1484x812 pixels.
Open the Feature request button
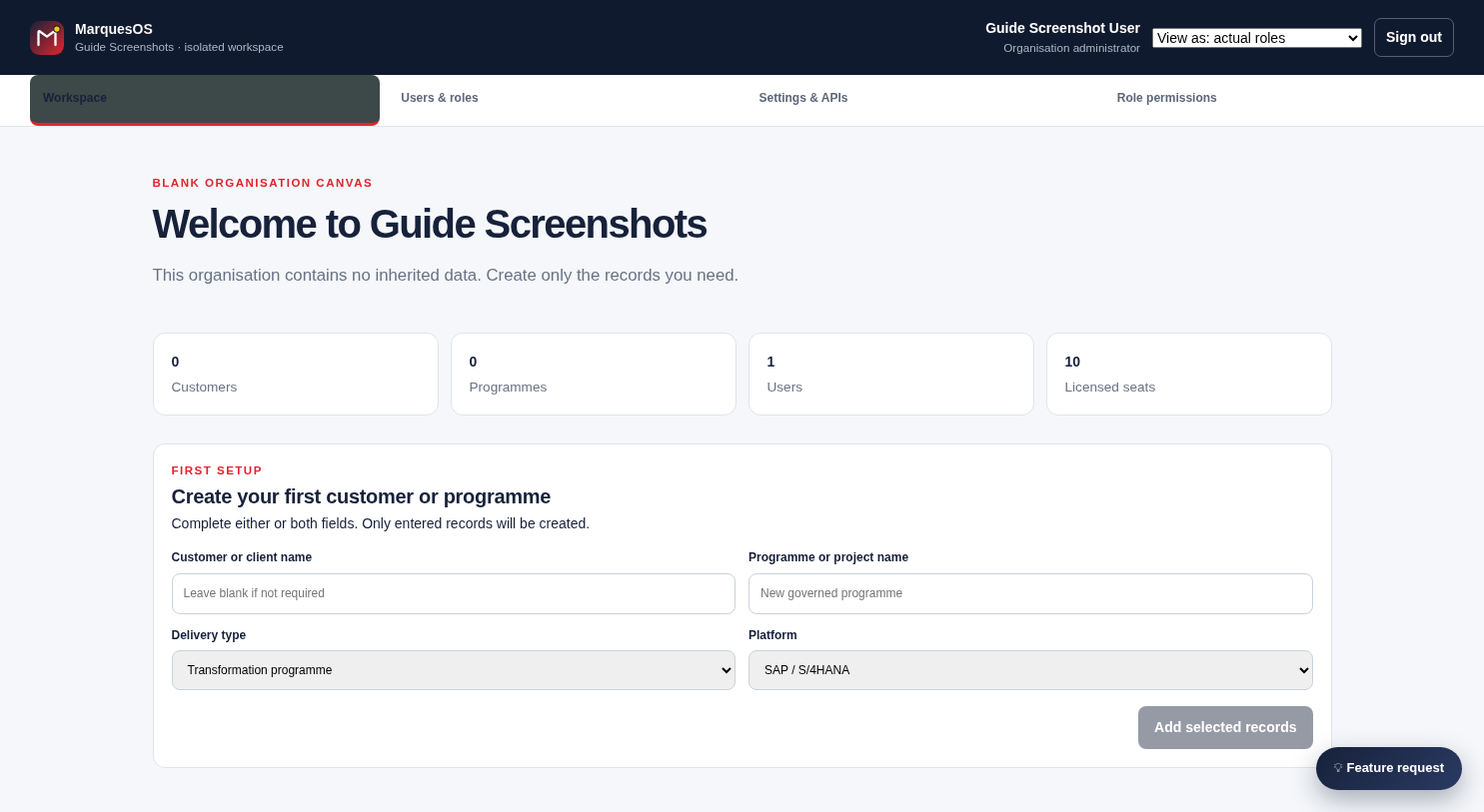click(x=1389, y=768)
